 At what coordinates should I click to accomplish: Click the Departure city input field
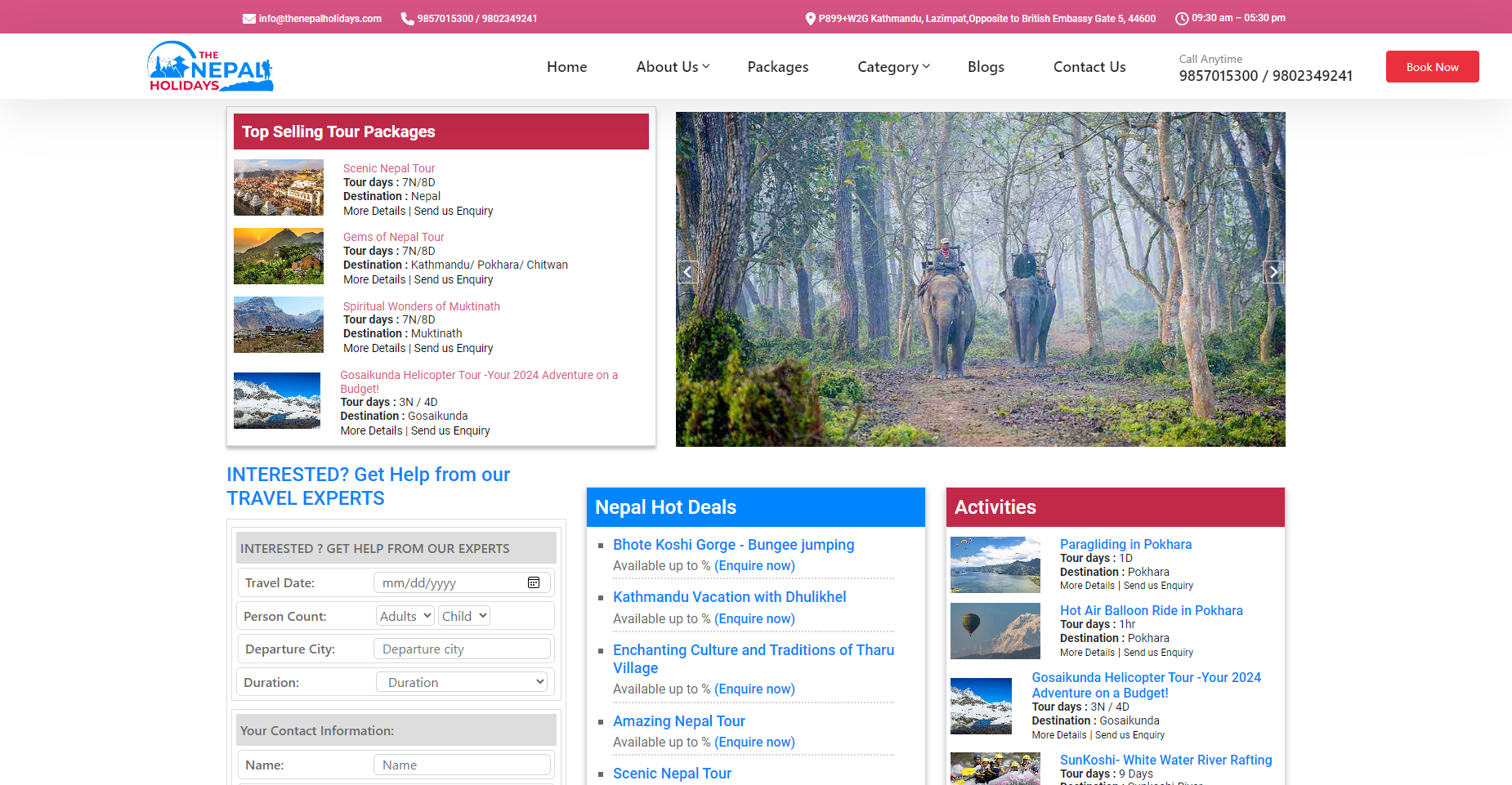(462, 649)
